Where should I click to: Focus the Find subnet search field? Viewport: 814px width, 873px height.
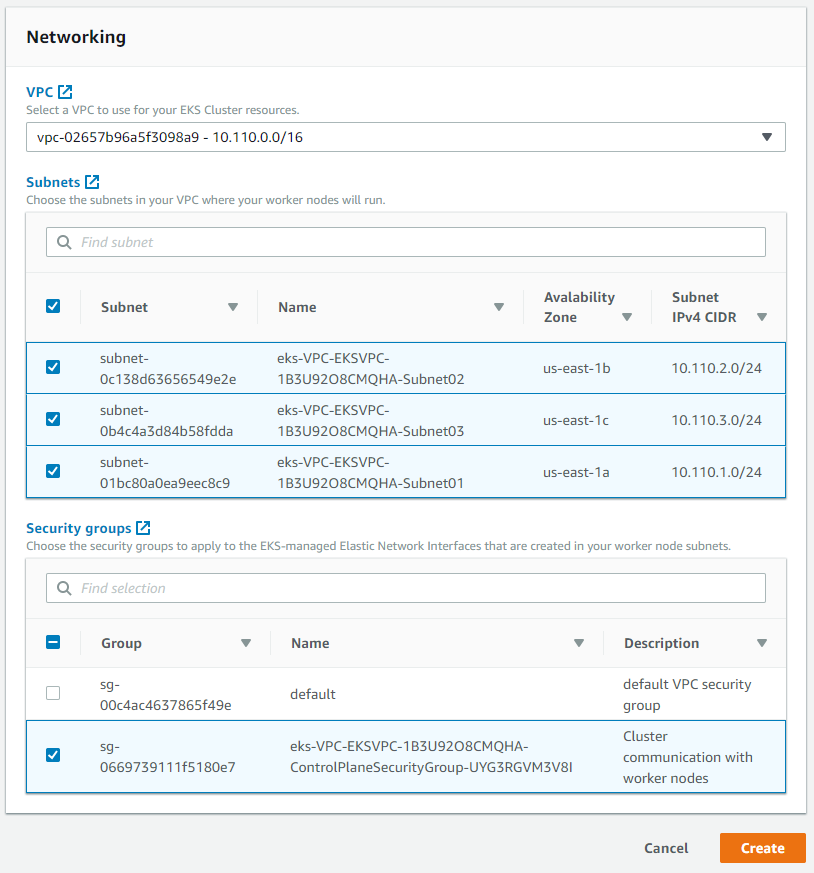tap(420, 242)
